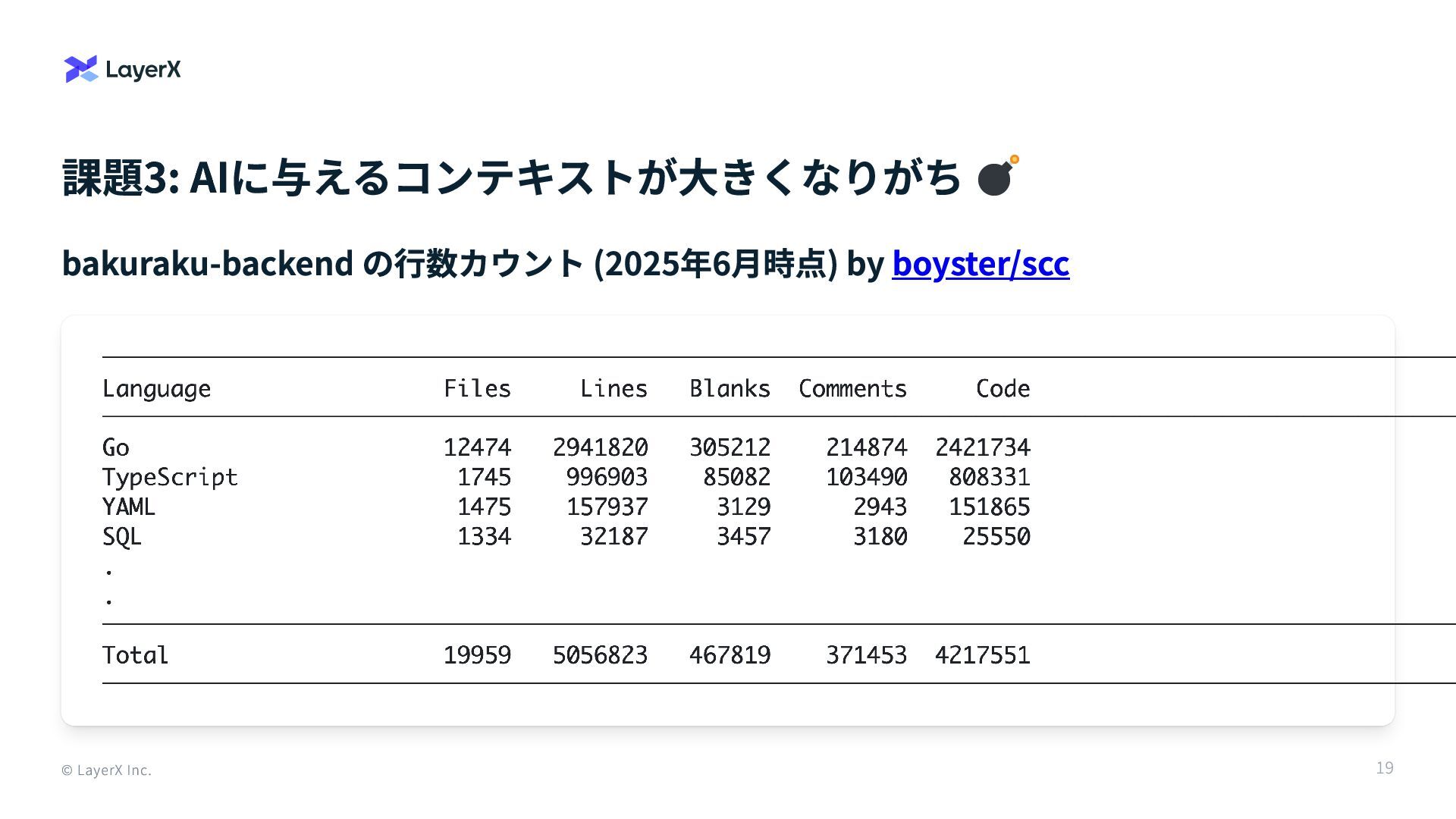The image size is (1456, 819).
Task: Click the Lines column header
Action: 613,388
